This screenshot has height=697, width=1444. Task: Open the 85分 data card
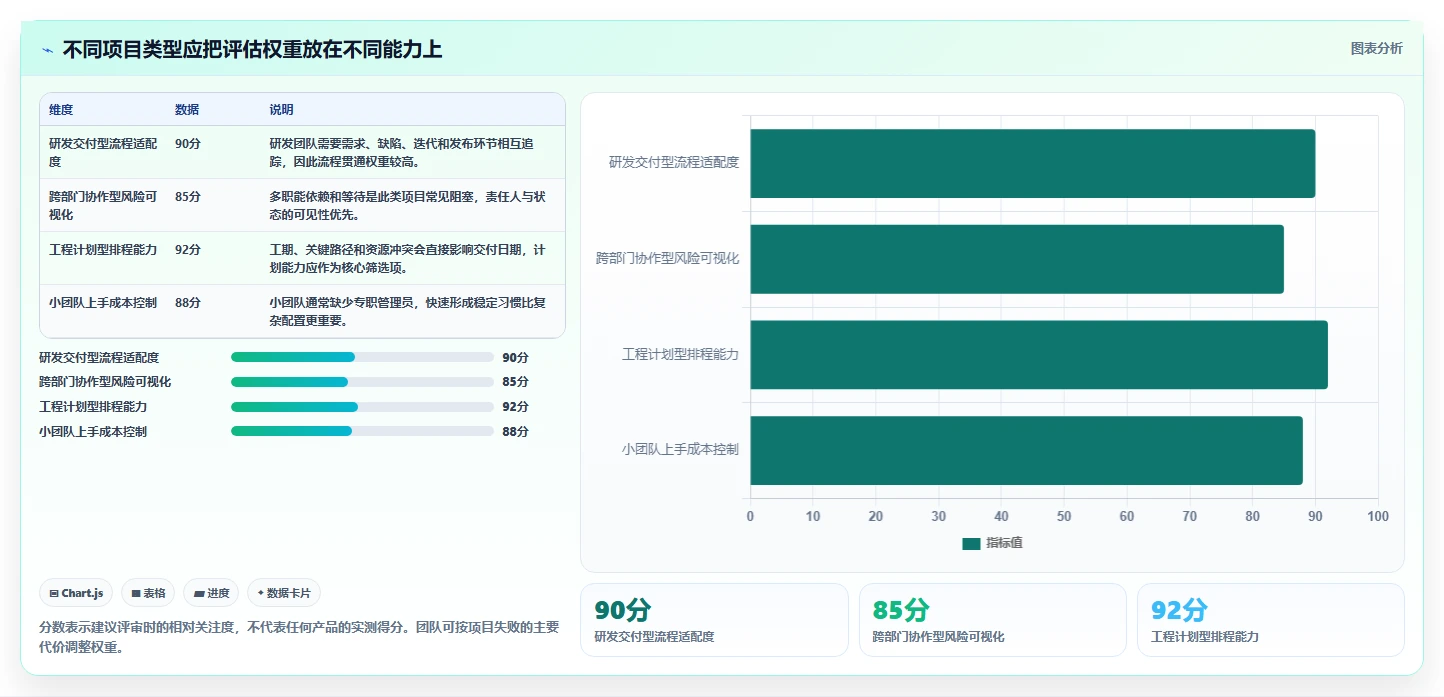[x=993, y=620]
